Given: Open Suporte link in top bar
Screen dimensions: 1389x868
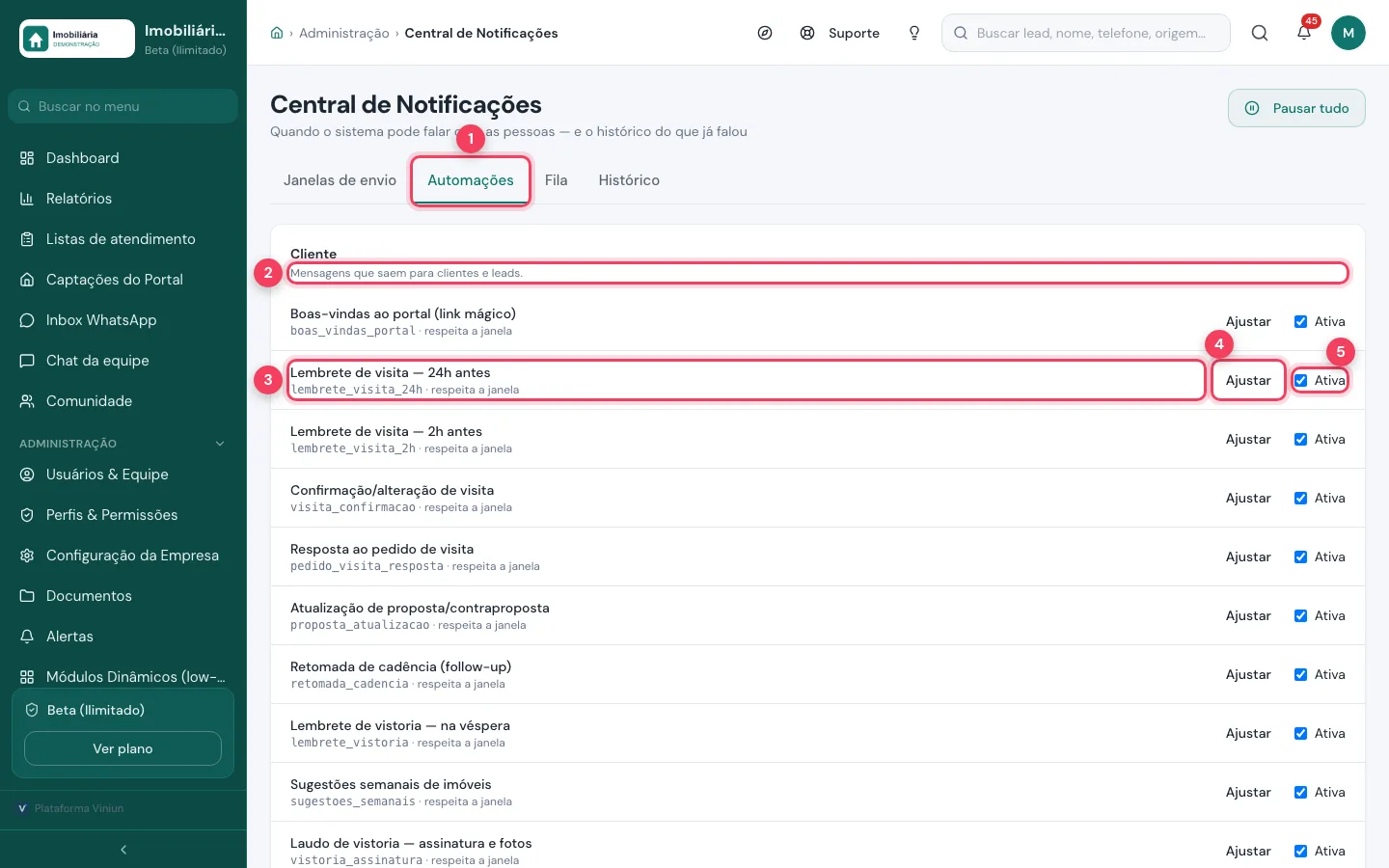Looking at the screenshot, I should [840, 33].
